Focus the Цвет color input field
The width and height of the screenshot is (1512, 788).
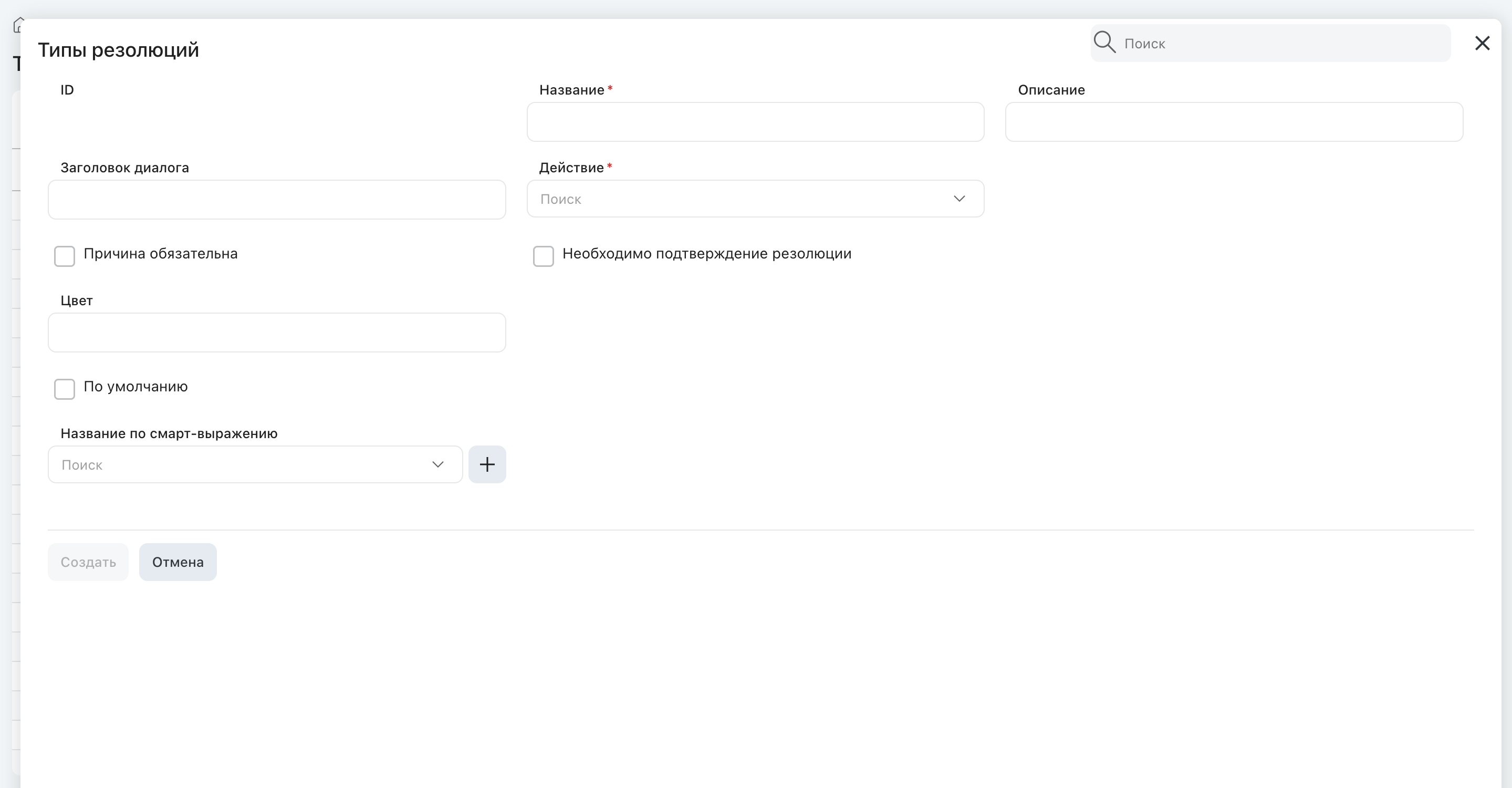tap(277, 333)
